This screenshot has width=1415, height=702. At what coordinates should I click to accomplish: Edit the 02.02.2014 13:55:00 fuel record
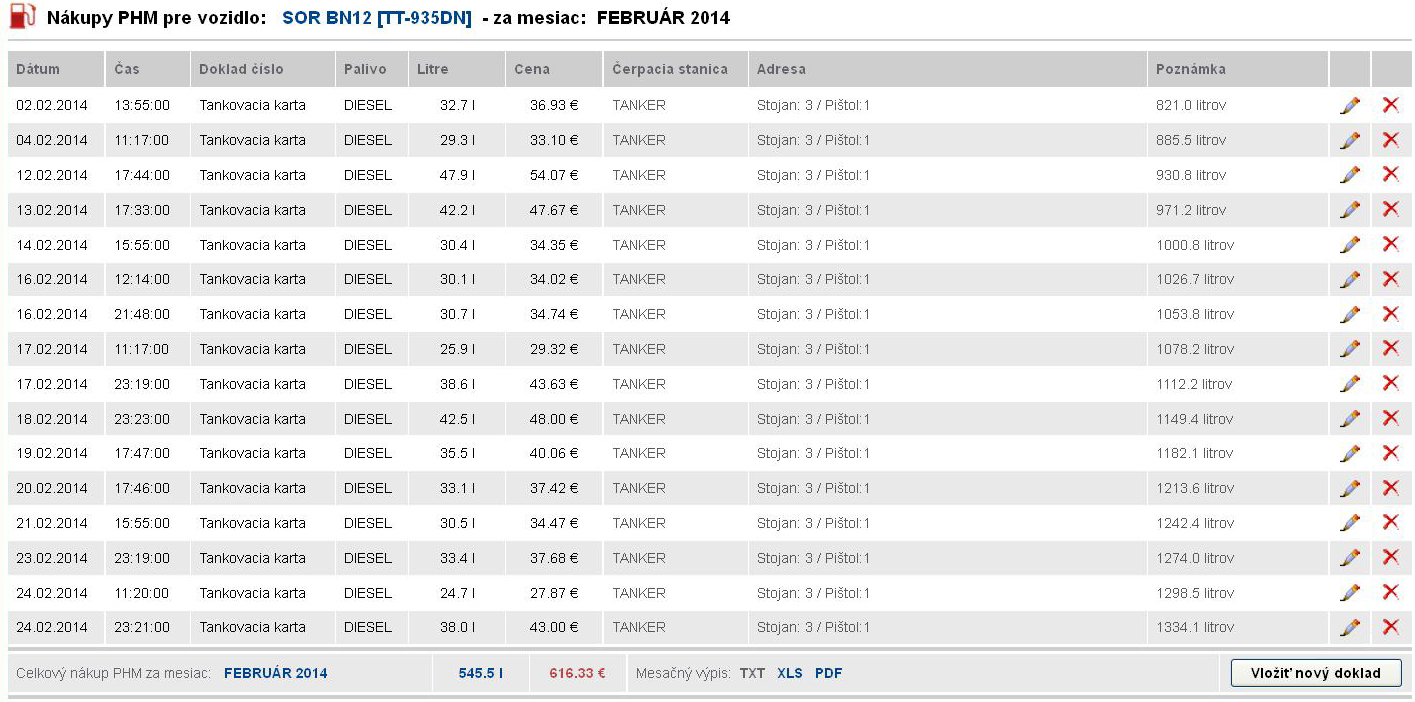1350,105
